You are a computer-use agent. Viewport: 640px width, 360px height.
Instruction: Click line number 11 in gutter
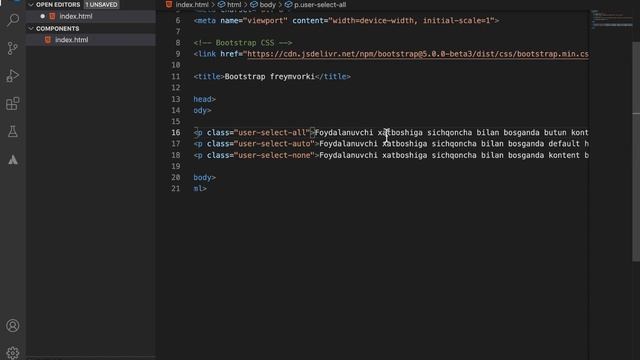(176, 76)
